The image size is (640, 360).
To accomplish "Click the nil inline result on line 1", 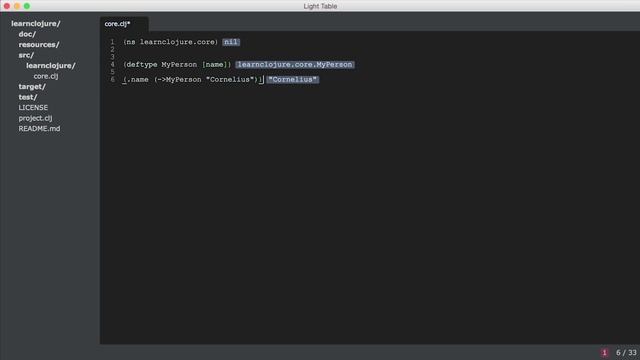I will (231, 42).
